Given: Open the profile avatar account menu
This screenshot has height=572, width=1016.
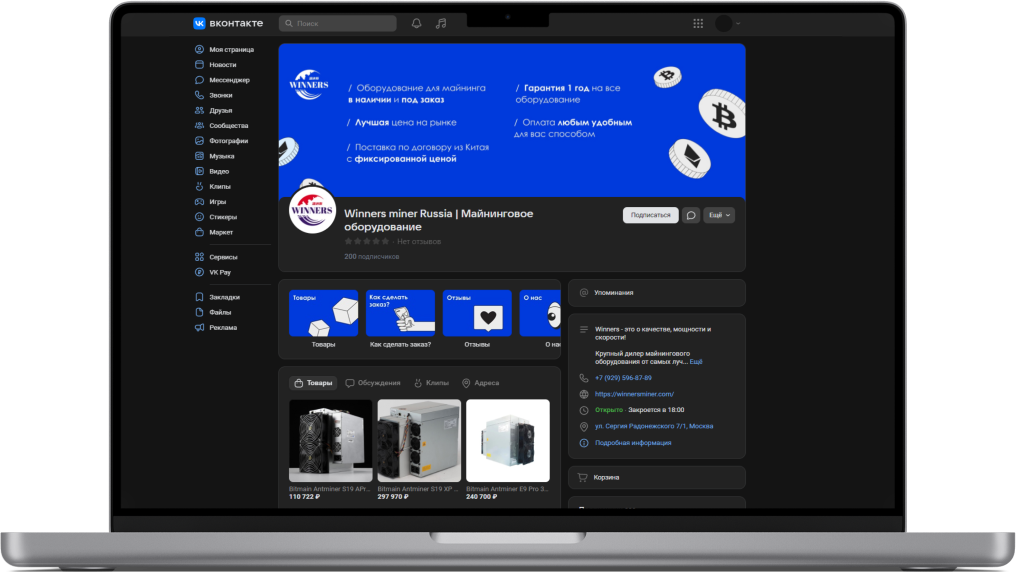Looking at the screenshot, I should (728, 23).
